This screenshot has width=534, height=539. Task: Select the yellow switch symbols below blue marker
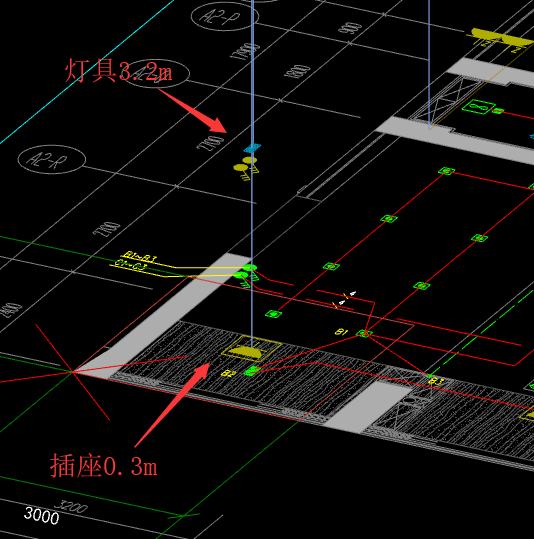click(246, 168)
